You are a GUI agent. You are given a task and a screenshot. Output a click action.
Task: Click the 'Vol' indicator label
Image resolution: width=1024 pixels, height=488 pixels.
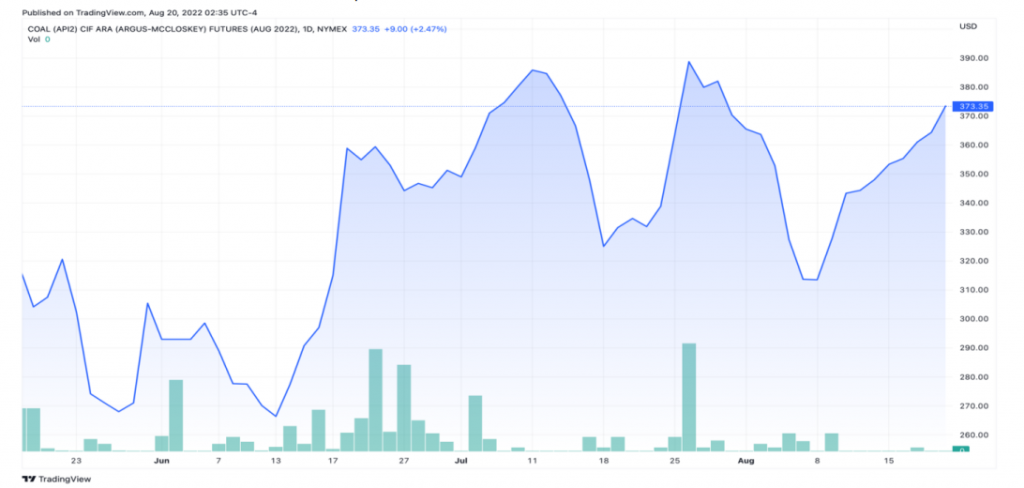click(x=33, y=40)
